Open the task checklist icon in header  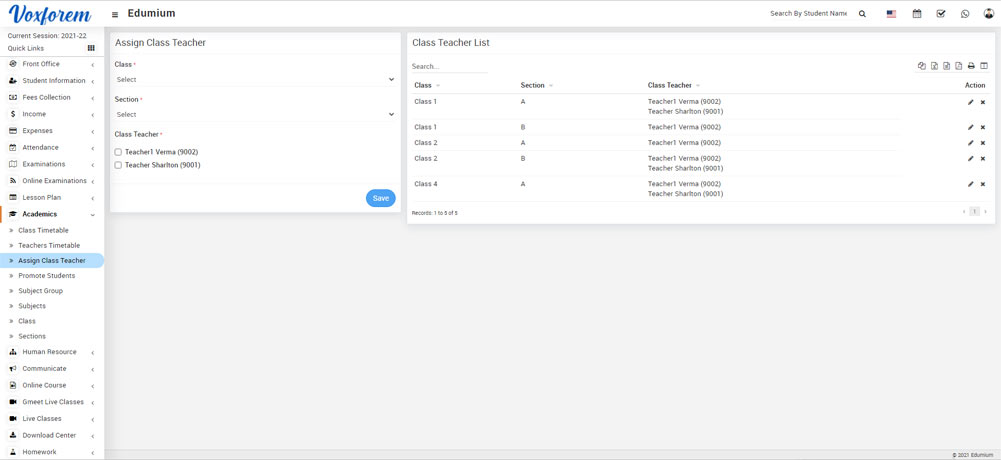tap(941, 14)
